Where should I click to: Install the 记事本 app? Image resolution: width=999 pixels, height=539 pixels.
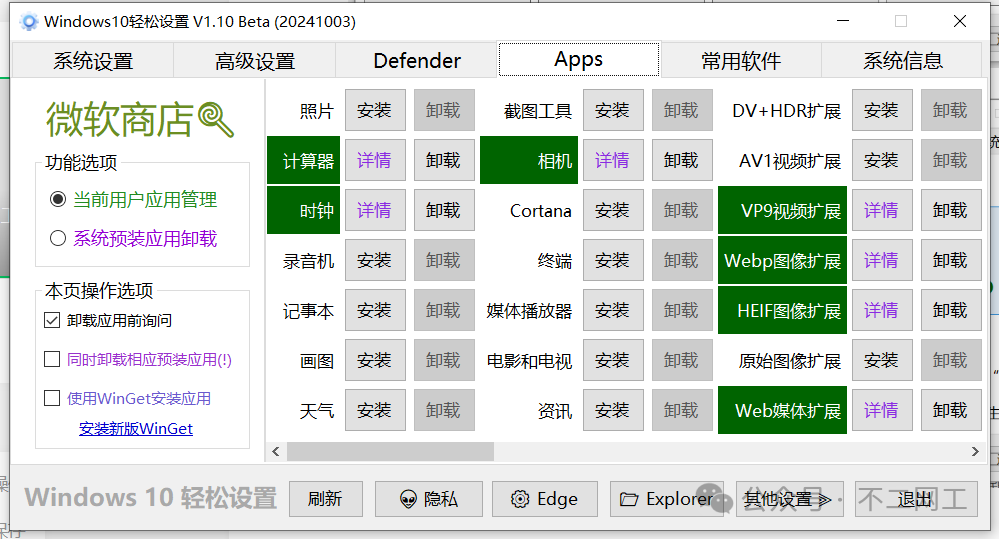click(375, 310)
